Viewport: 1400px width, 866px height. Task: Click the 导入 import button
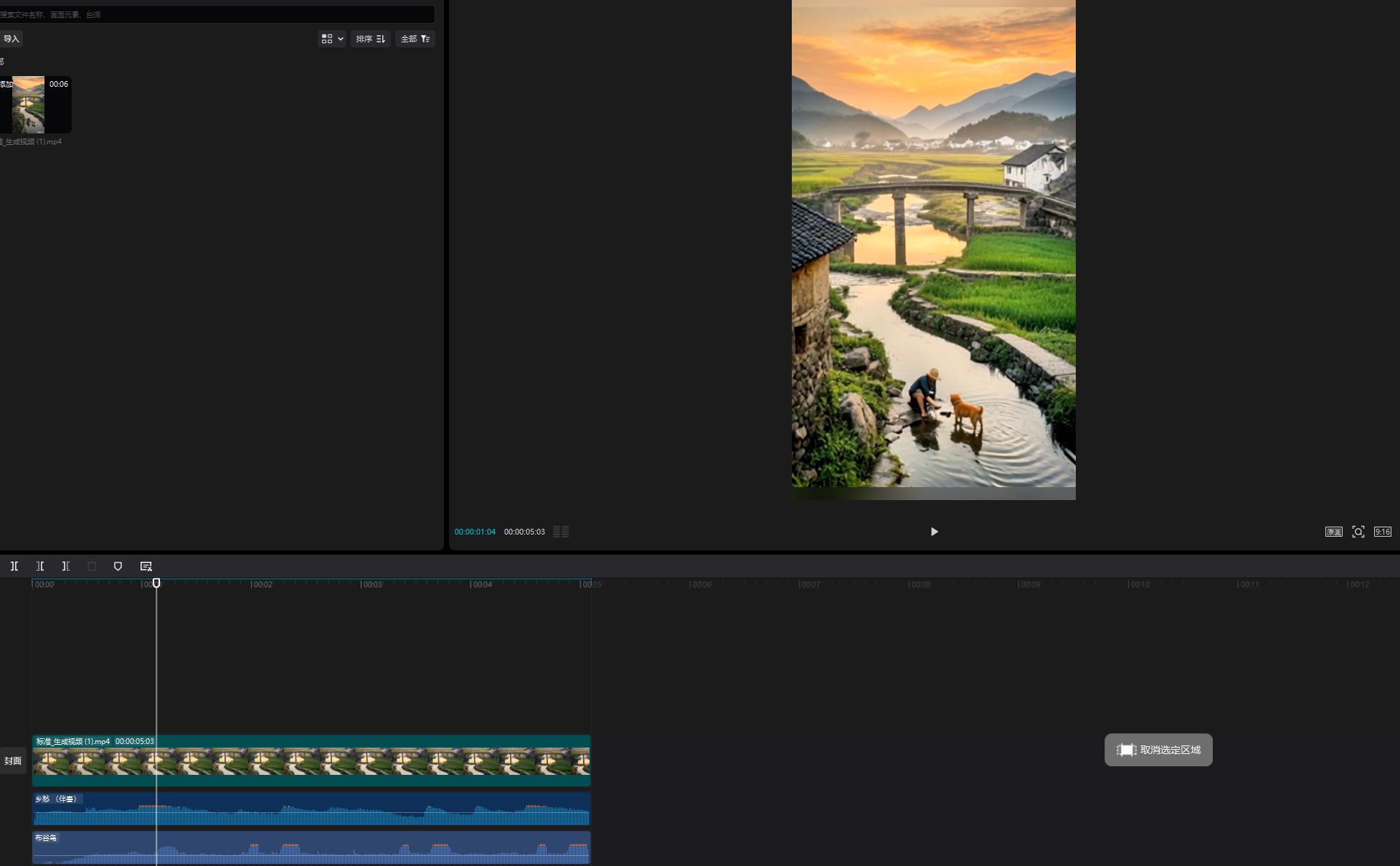11,39
